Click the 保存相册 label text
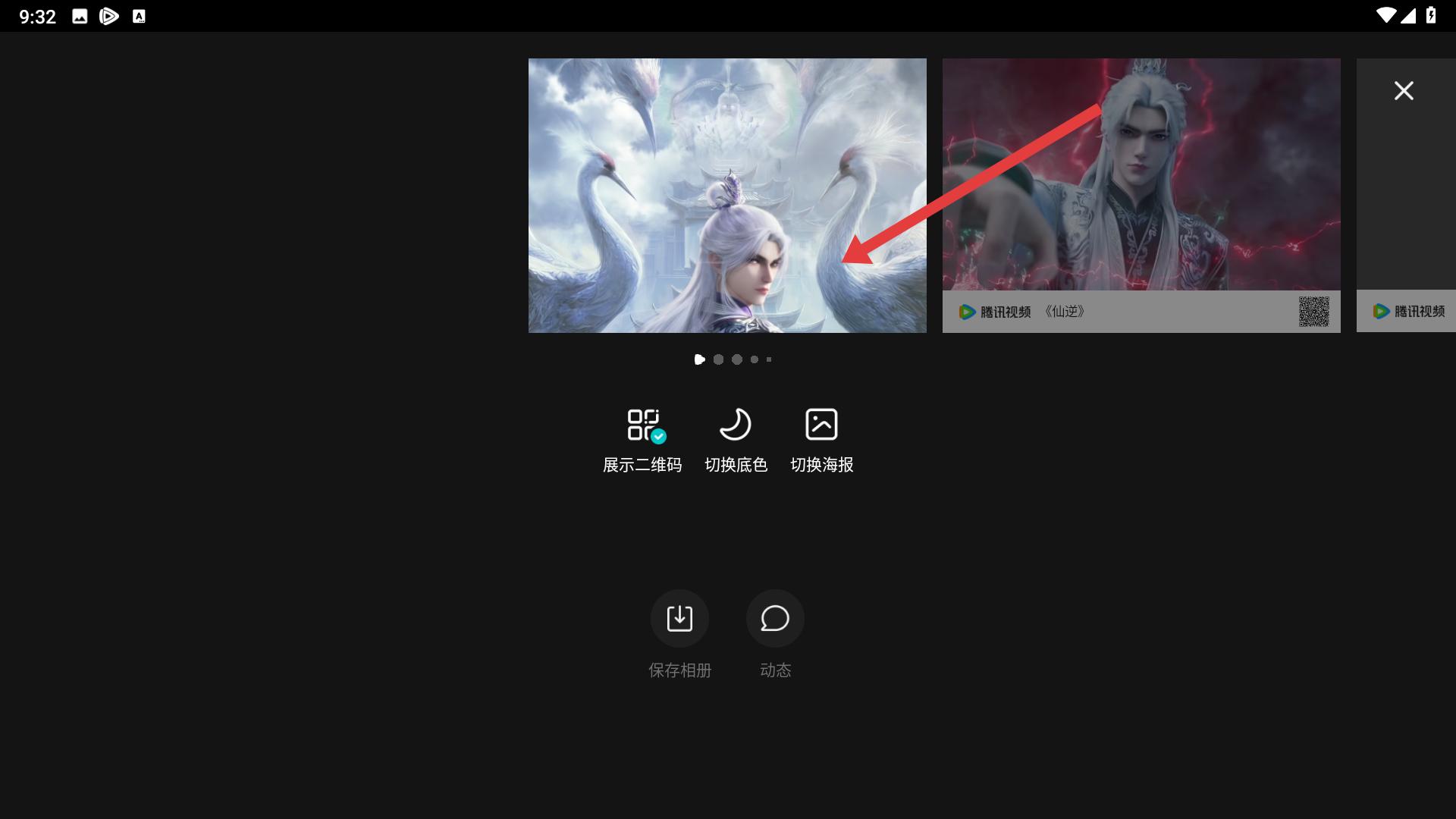Image resolution: width=1456 pixels, height=819 pixels. pos(679,670)
